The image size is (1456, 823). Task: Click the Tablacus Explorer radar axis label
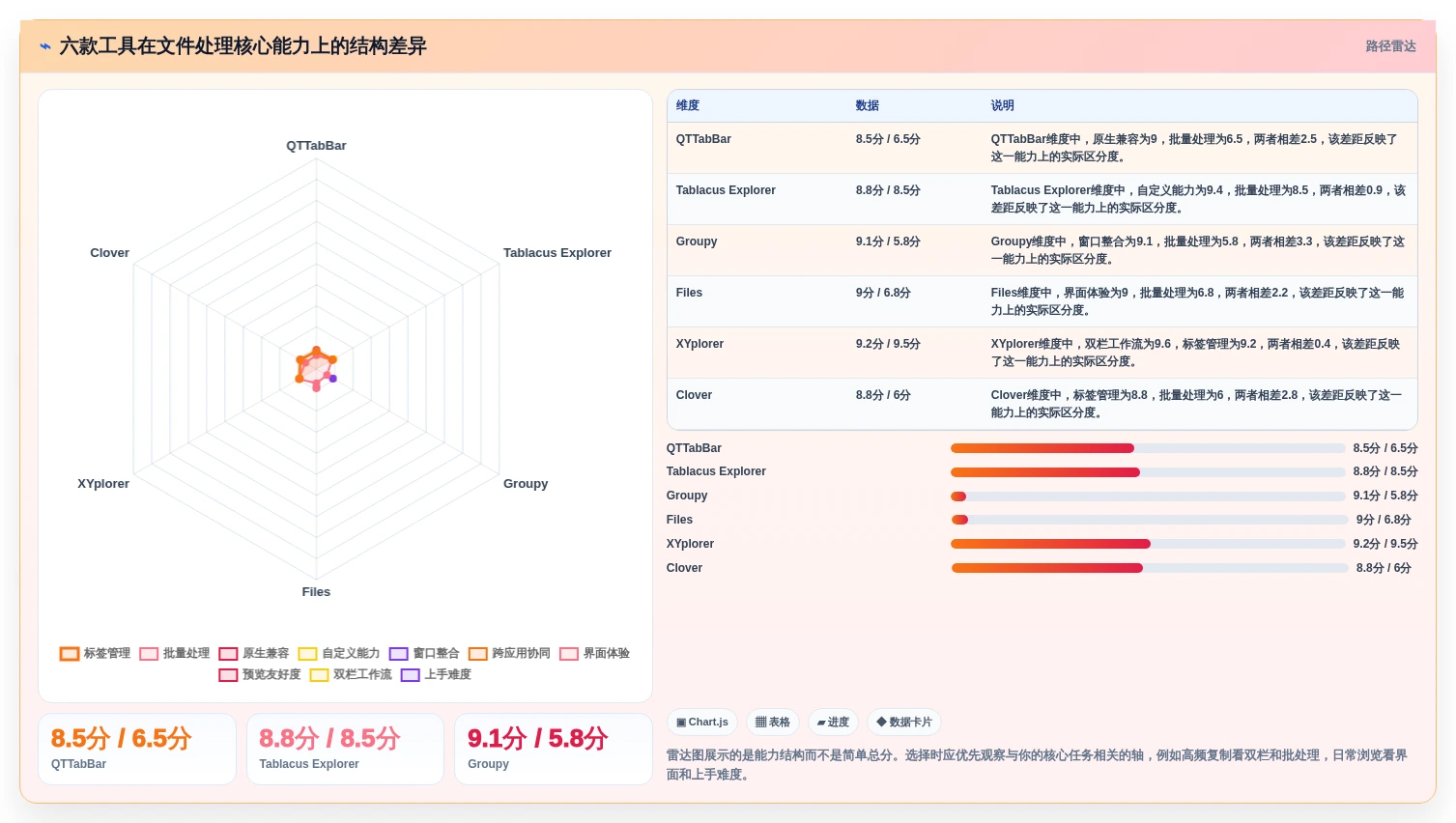click(557, 253)
